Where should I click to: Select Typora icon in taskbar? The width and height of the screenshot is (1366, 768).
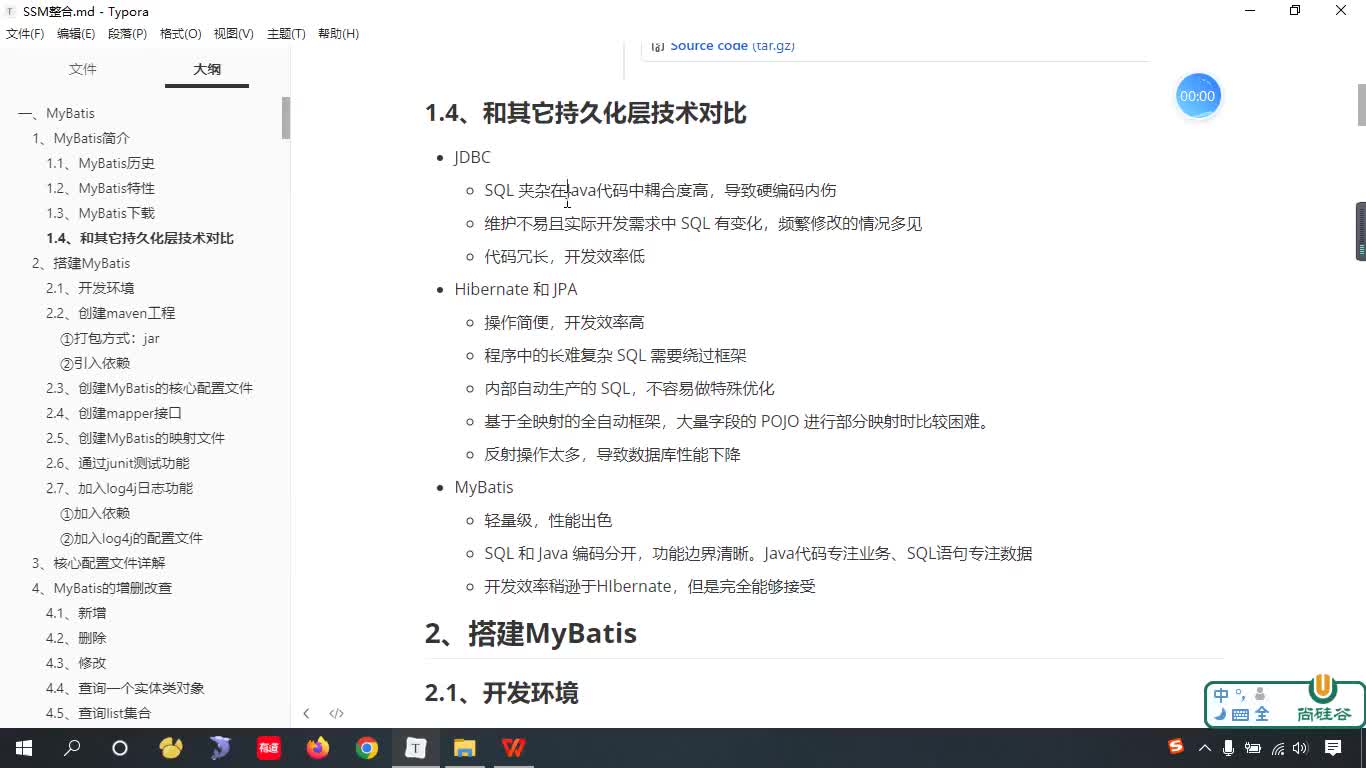(x=416, y=748)
